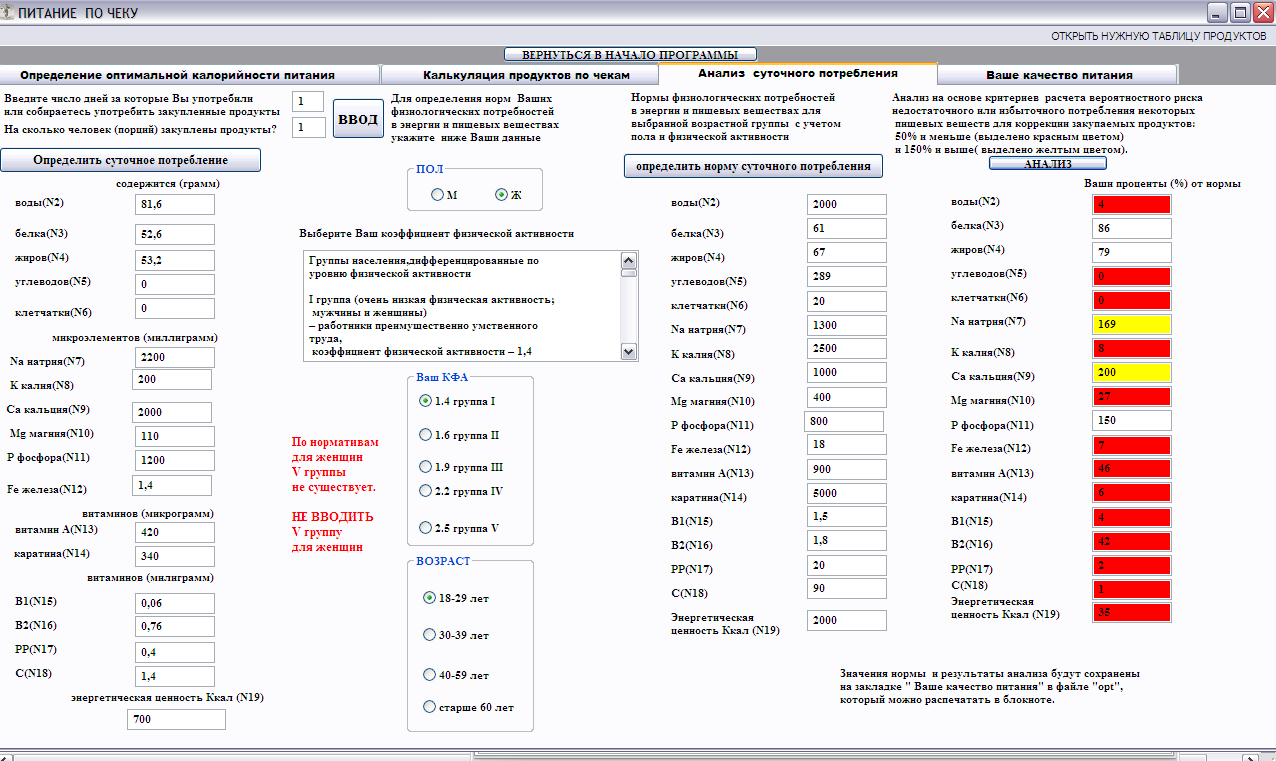The width and height of the screenshot is (1276, 761).
Task: Open ОТКРЫТЬ НУЖНУЮ ТАБЛИЦУ ПРОДУКТОВ menu
Action: tap(1158, 35)
